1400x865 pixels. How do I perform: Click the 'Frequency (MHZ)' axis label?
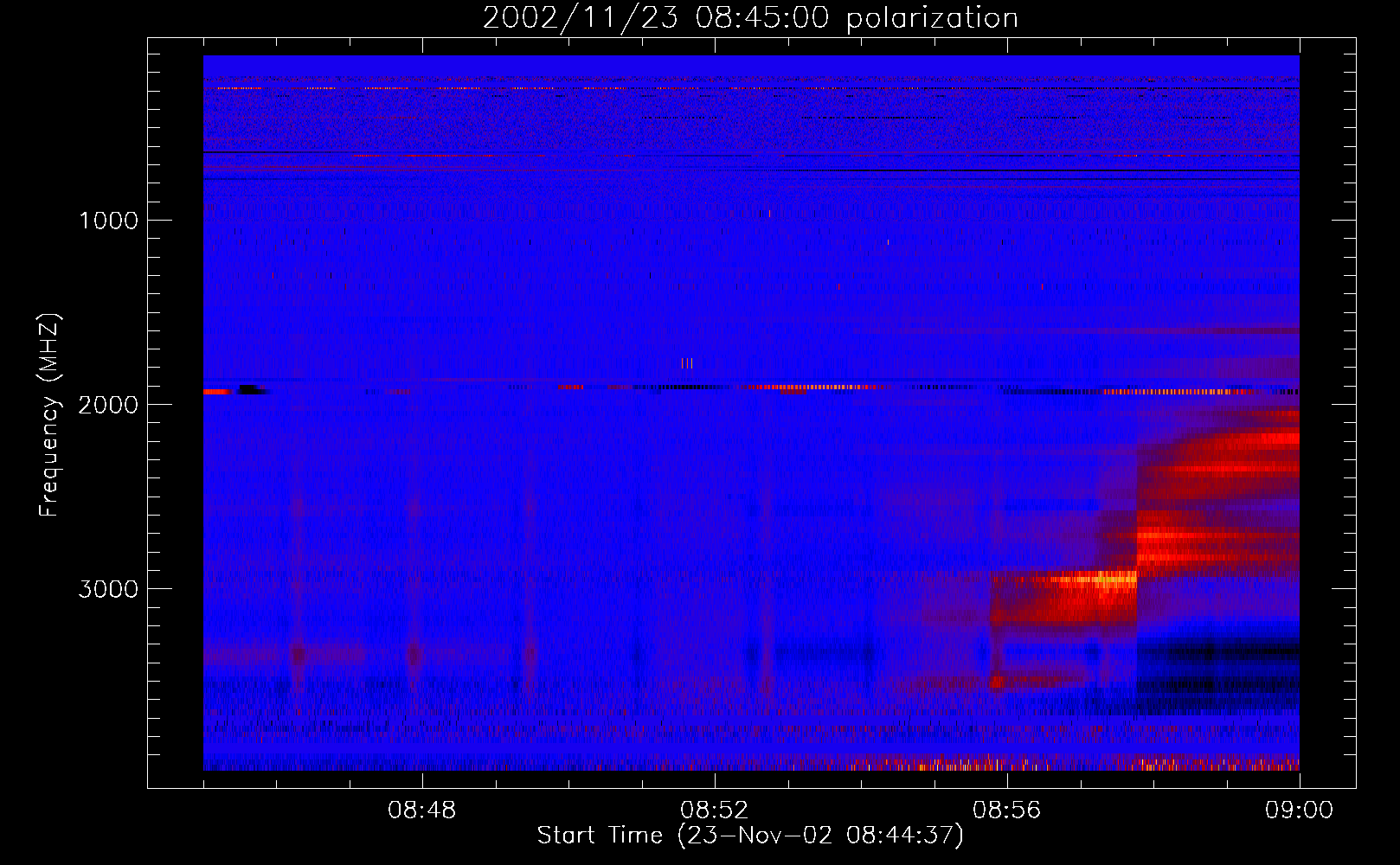tap(50, 415)
